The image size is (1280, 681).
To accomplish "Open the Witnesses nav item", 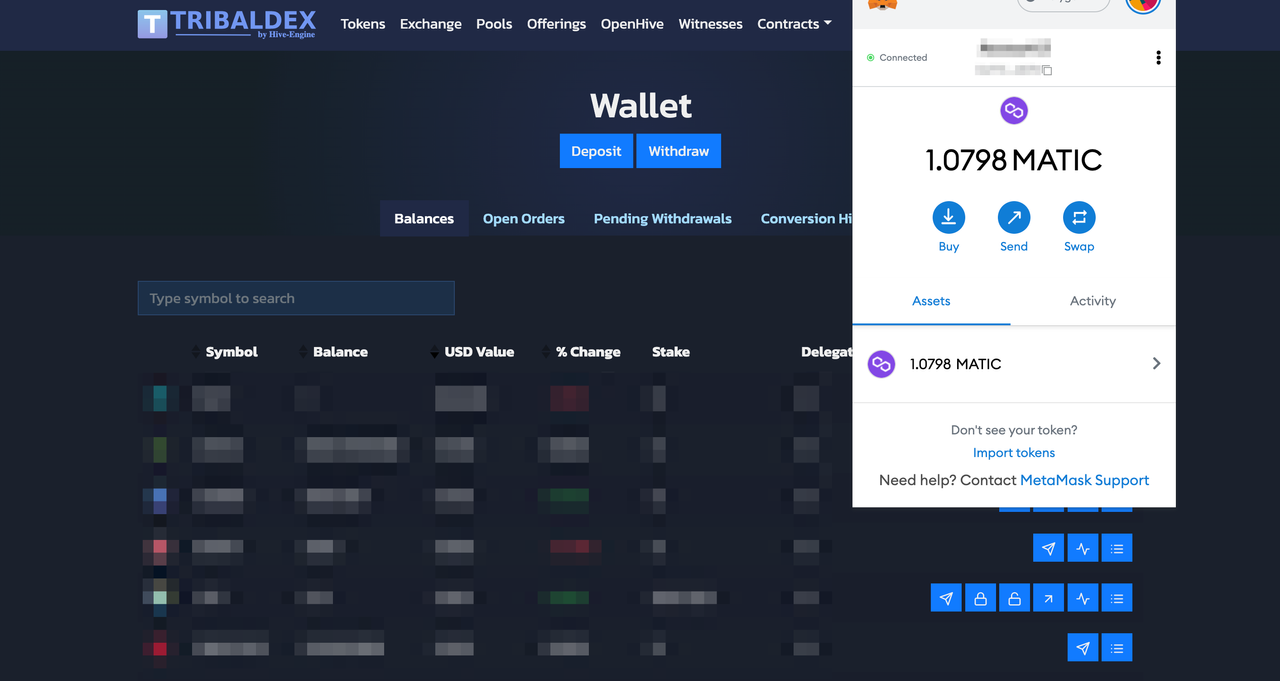I will 710,24.
